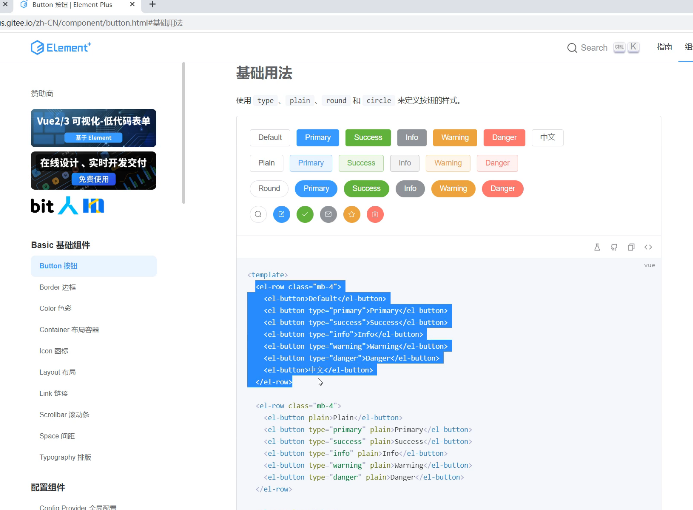Open a new browser tab

152,4
